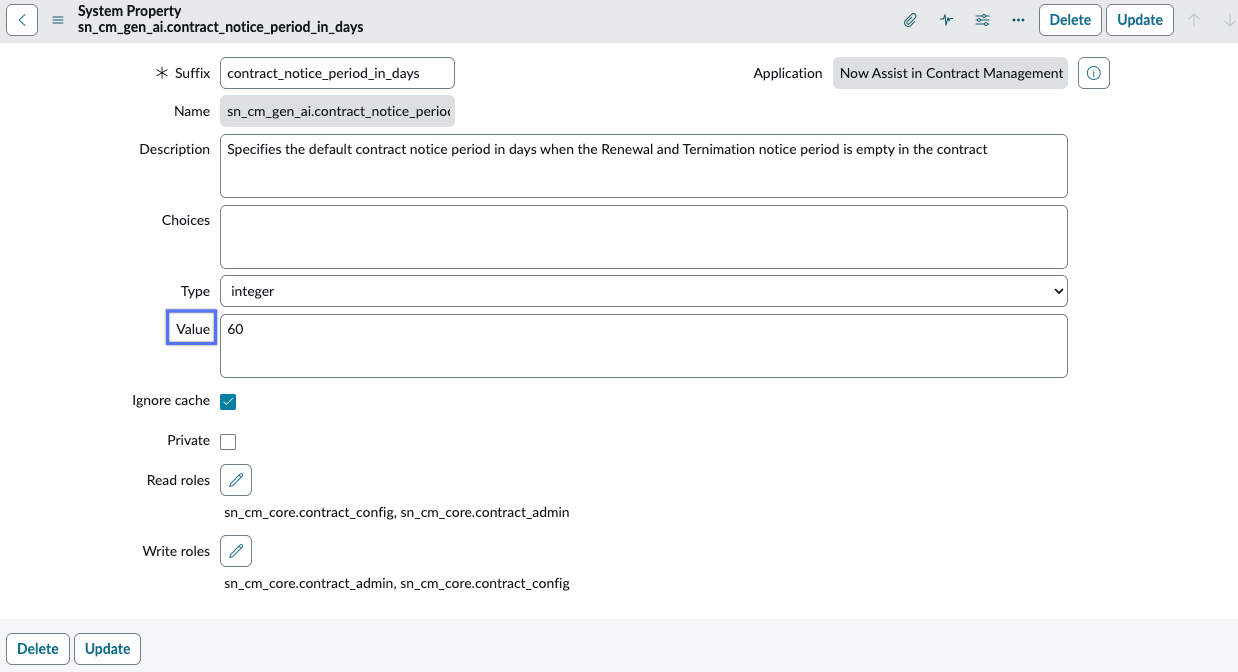The width and height of the screenshot is (1238, 672).
Task: Click into the Description text area
Action: (644, 166)
